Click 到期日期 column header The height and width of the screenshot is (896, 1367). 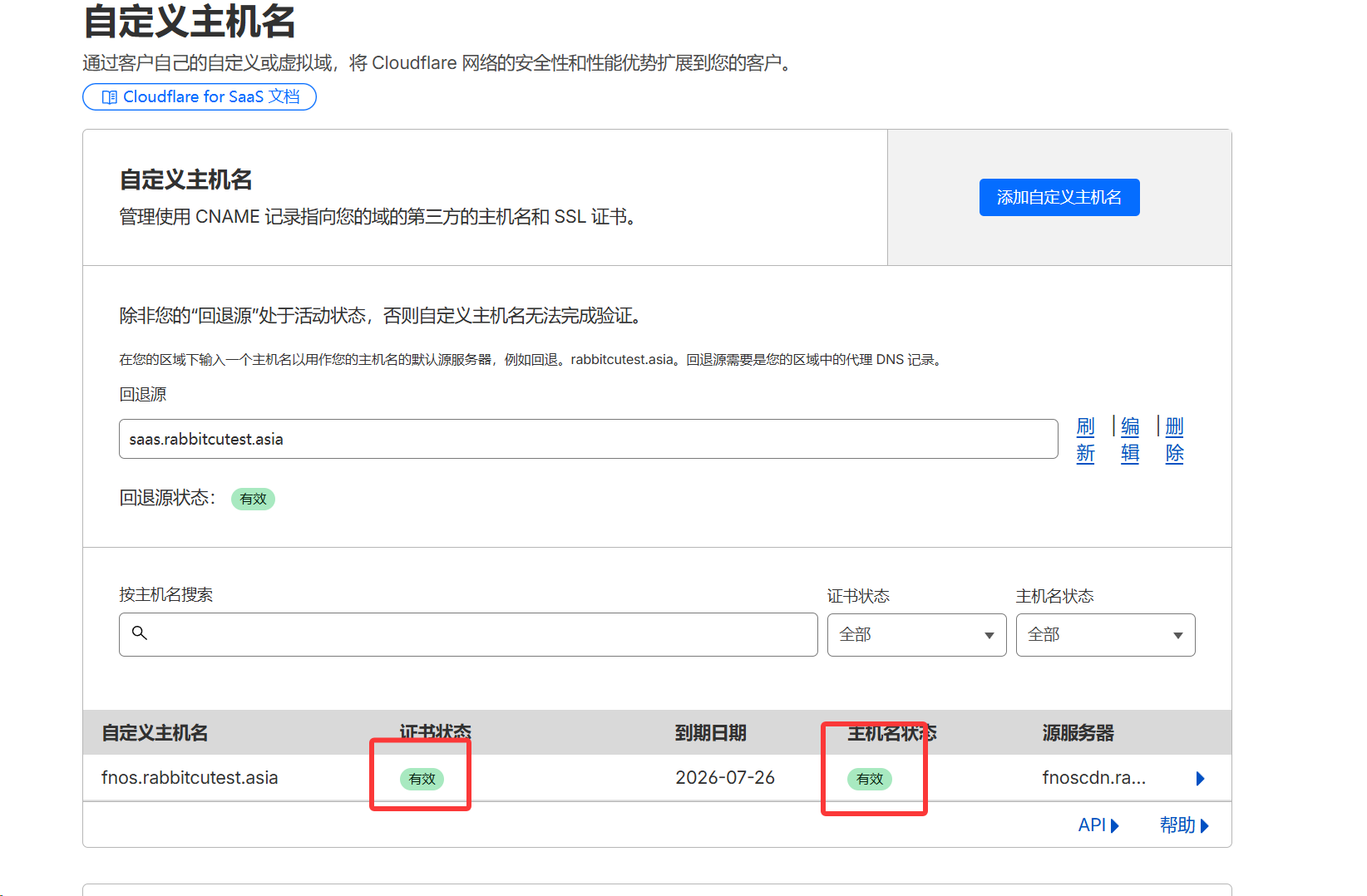710,733
